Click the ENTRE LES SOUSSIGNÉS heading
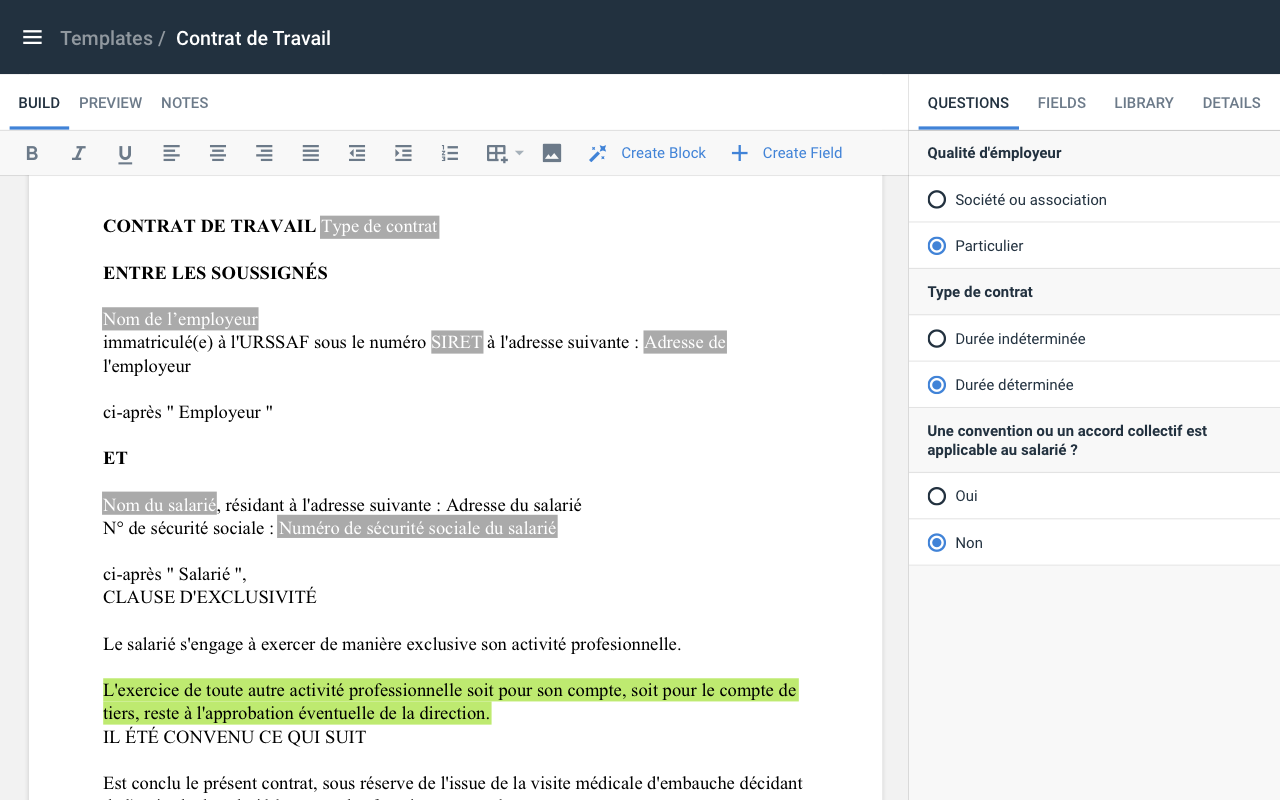 215,273
